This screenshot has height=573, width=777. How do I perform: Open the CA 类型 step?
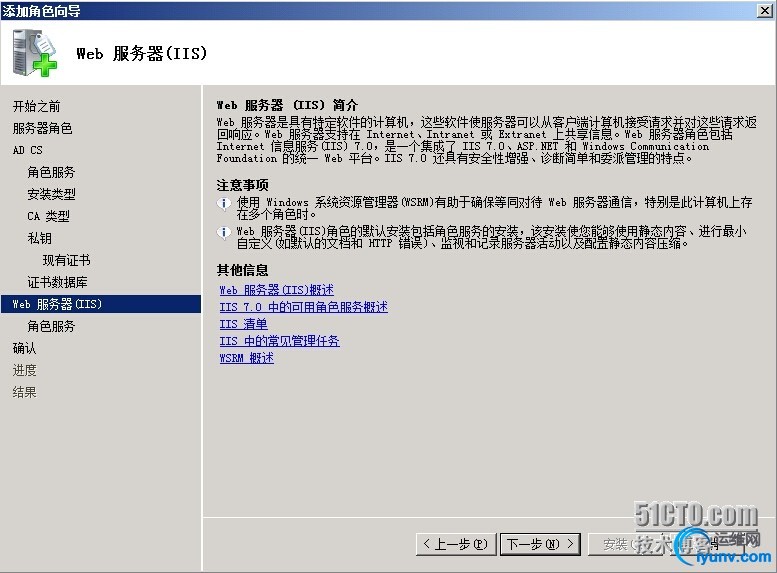pyautogui.click(x=48, y=216)
